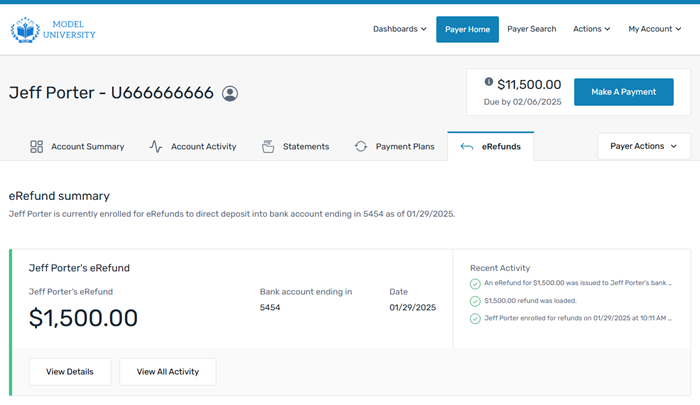Click checkmark icon beside refund was loaded
Viewport: 700px width, 405px height.
coord(475,301)
